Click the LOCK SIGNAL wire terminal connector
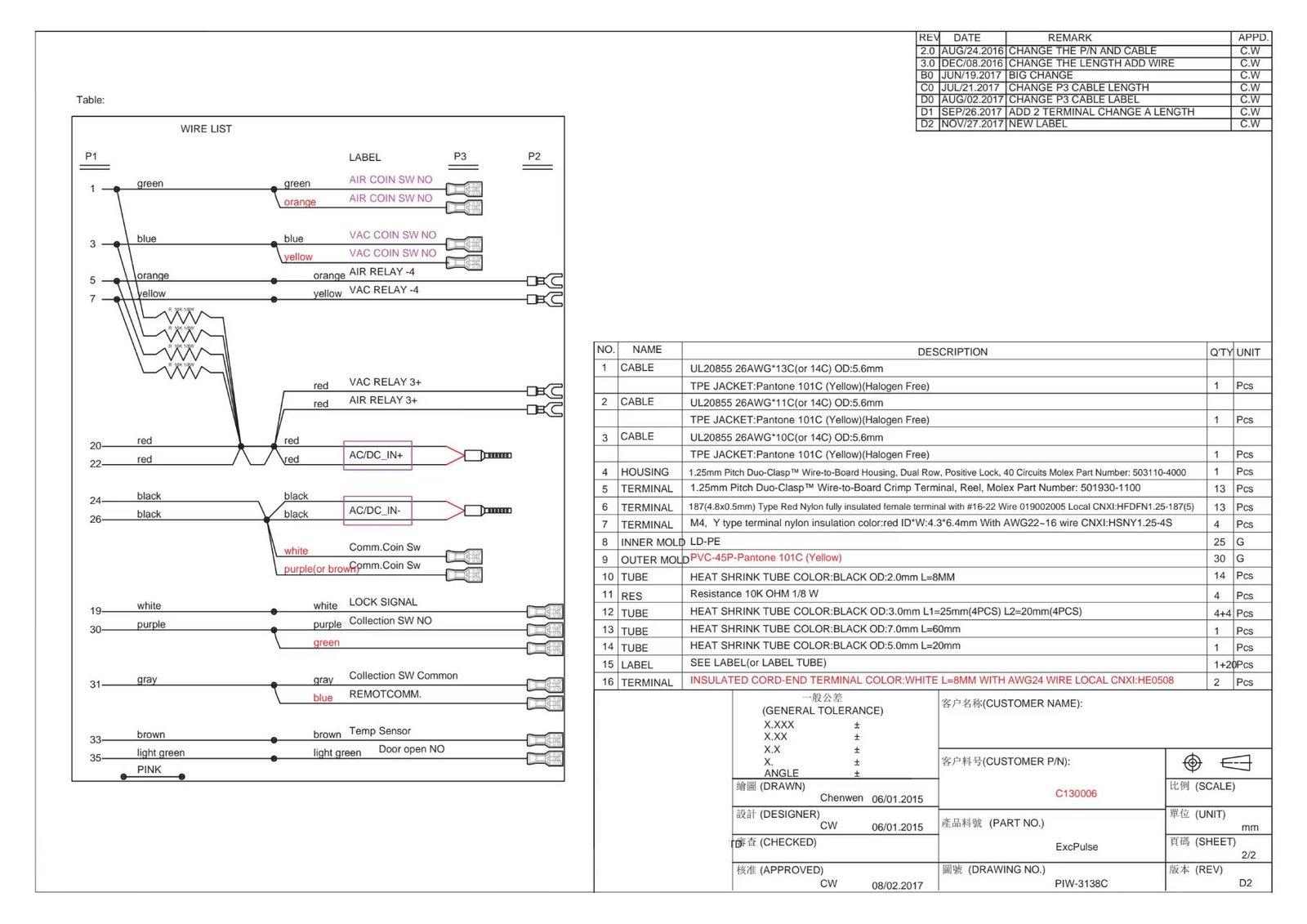1307x924 pixels. (545, 611)
